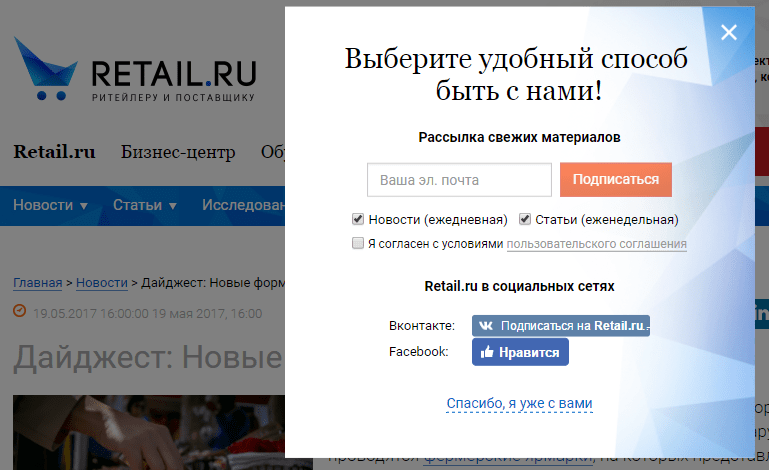Click the Retail.ru в социальных сетях heading
Screen dimensions: 769x470
[519, 287]
